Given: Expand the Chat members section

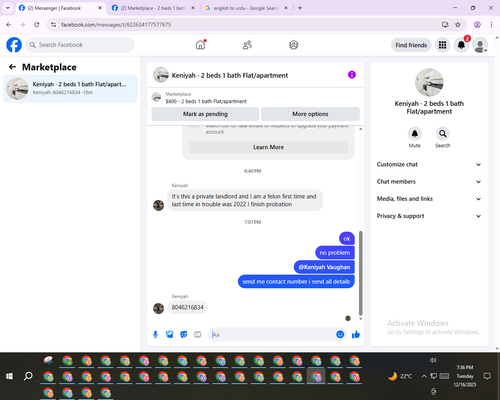Looking at the screenshot, I should coord(429,182).
